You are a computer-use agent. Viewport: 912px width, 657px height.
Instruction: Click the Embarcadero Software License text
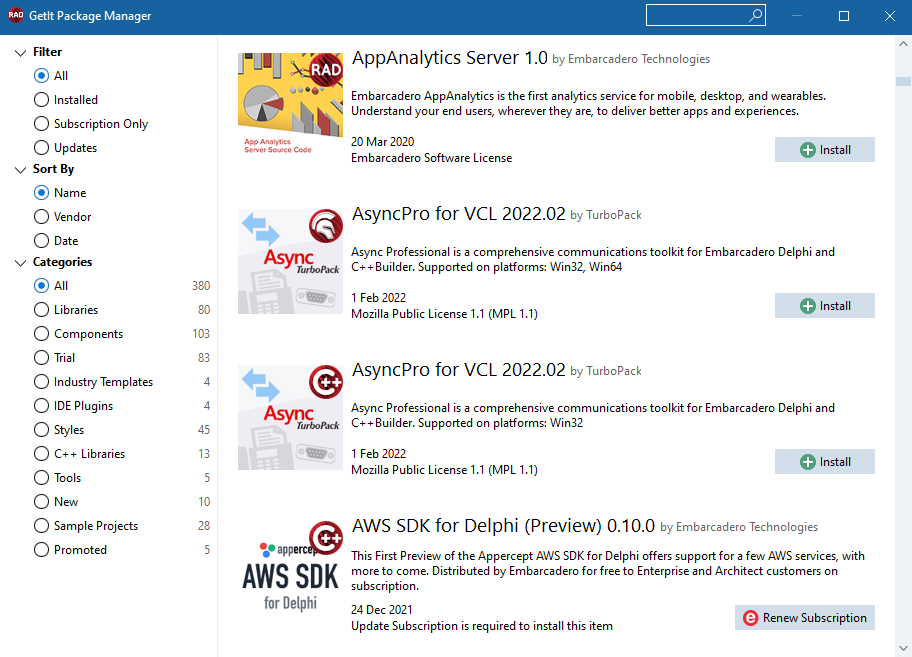click(x=432, y=158)
